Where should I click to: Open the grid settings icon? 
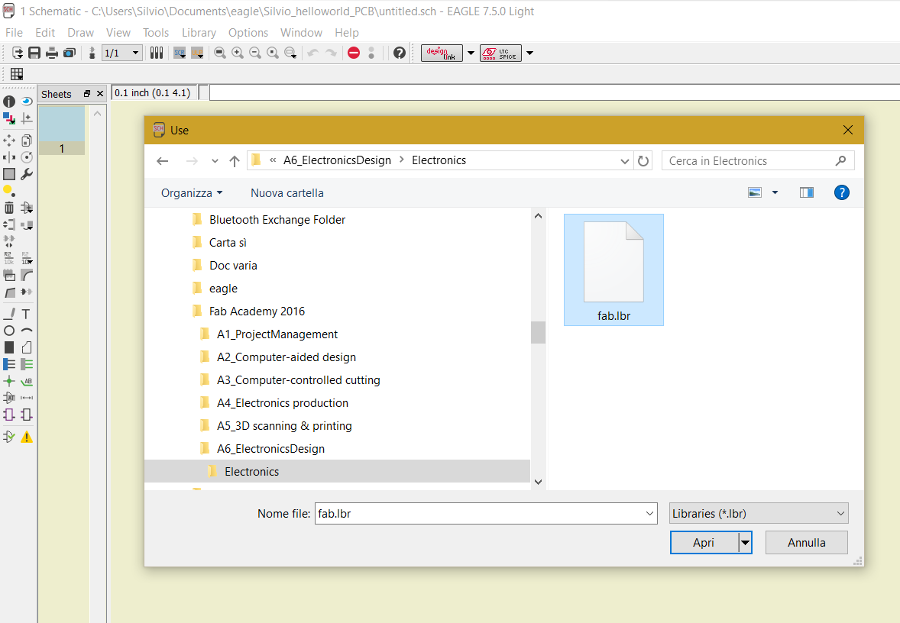[17, 73]
